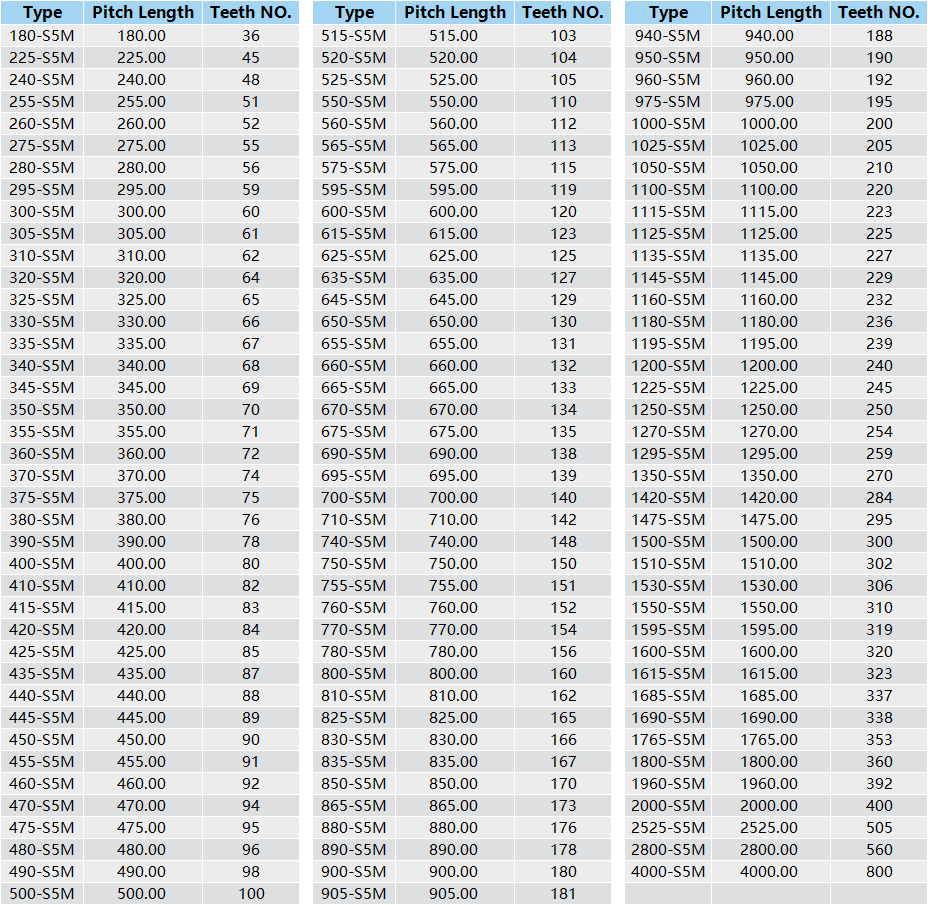This screenshot has height=905, width=928.
Task: Click the 475-S5M type cell
Action: click(x=42, y=827)
